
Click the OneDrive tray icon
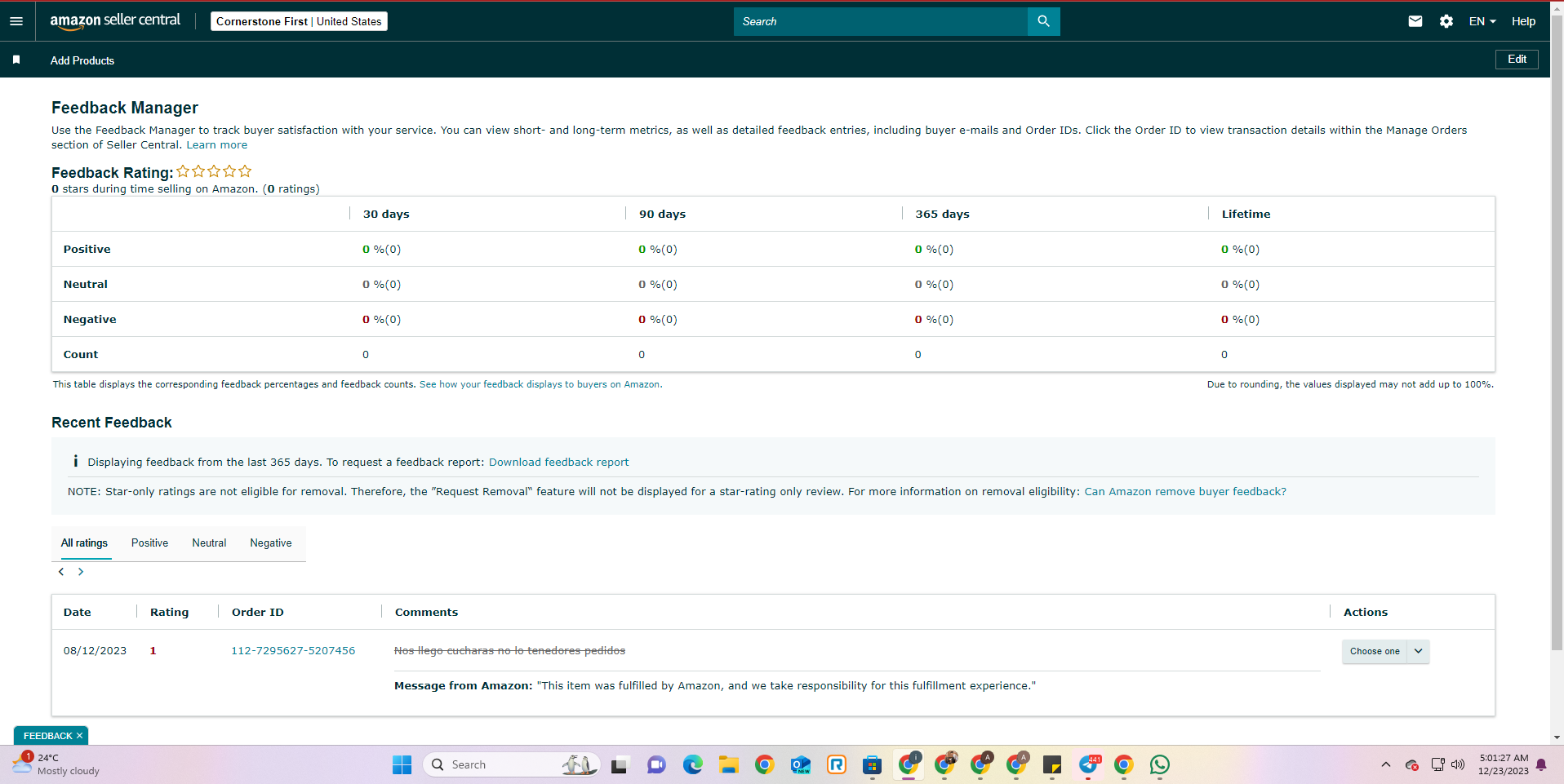point(1412,764)
